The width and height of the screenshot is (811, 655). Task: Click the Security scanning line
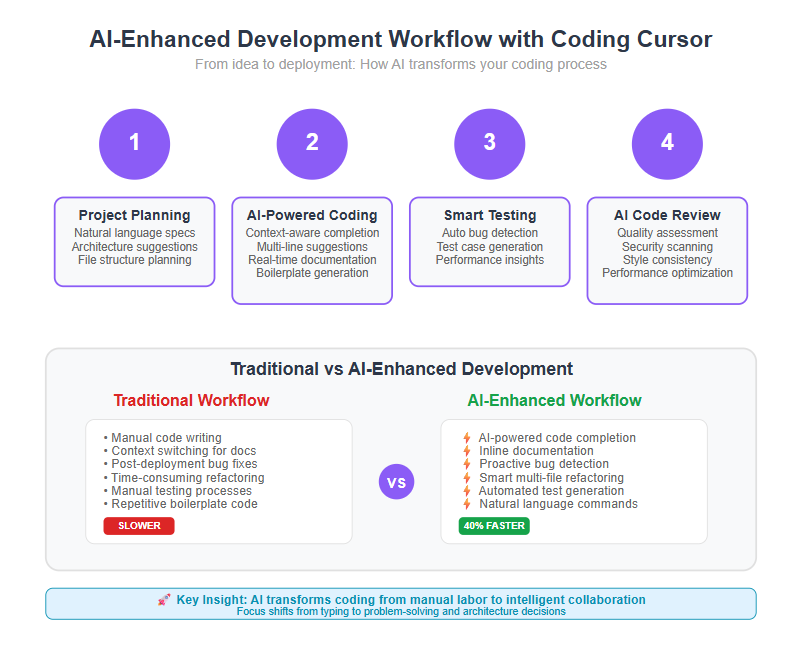tap(667, 247)
